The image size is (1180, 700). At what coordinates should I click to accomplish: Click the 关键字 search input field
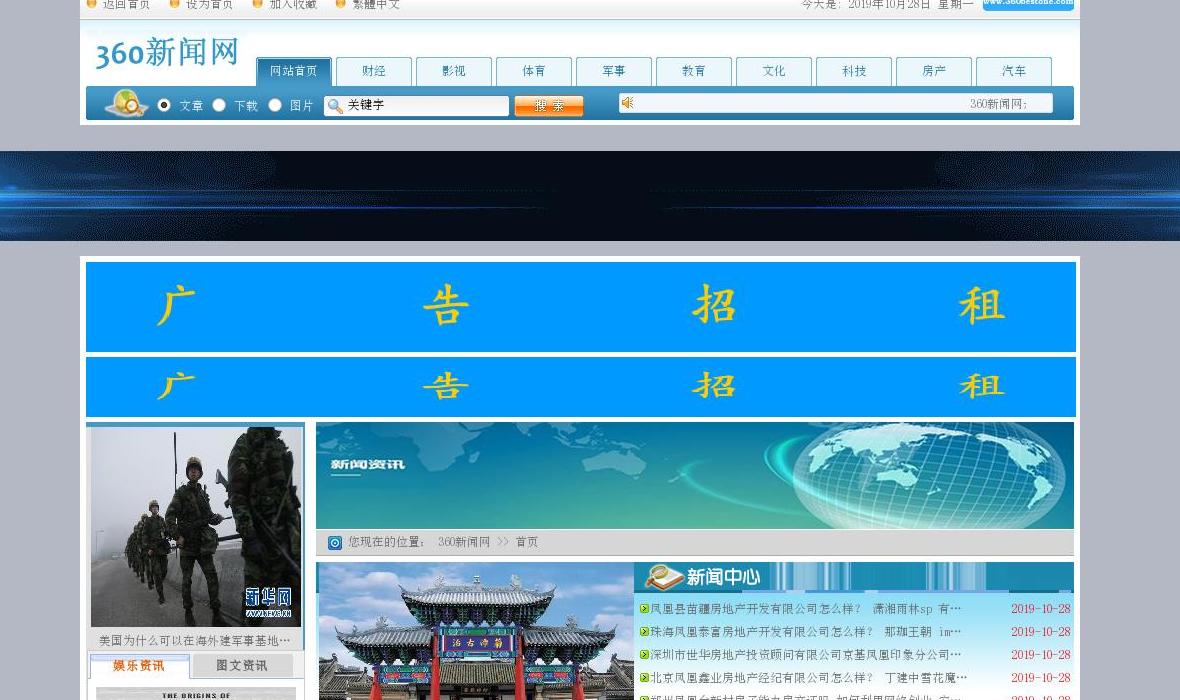(417, 106)
